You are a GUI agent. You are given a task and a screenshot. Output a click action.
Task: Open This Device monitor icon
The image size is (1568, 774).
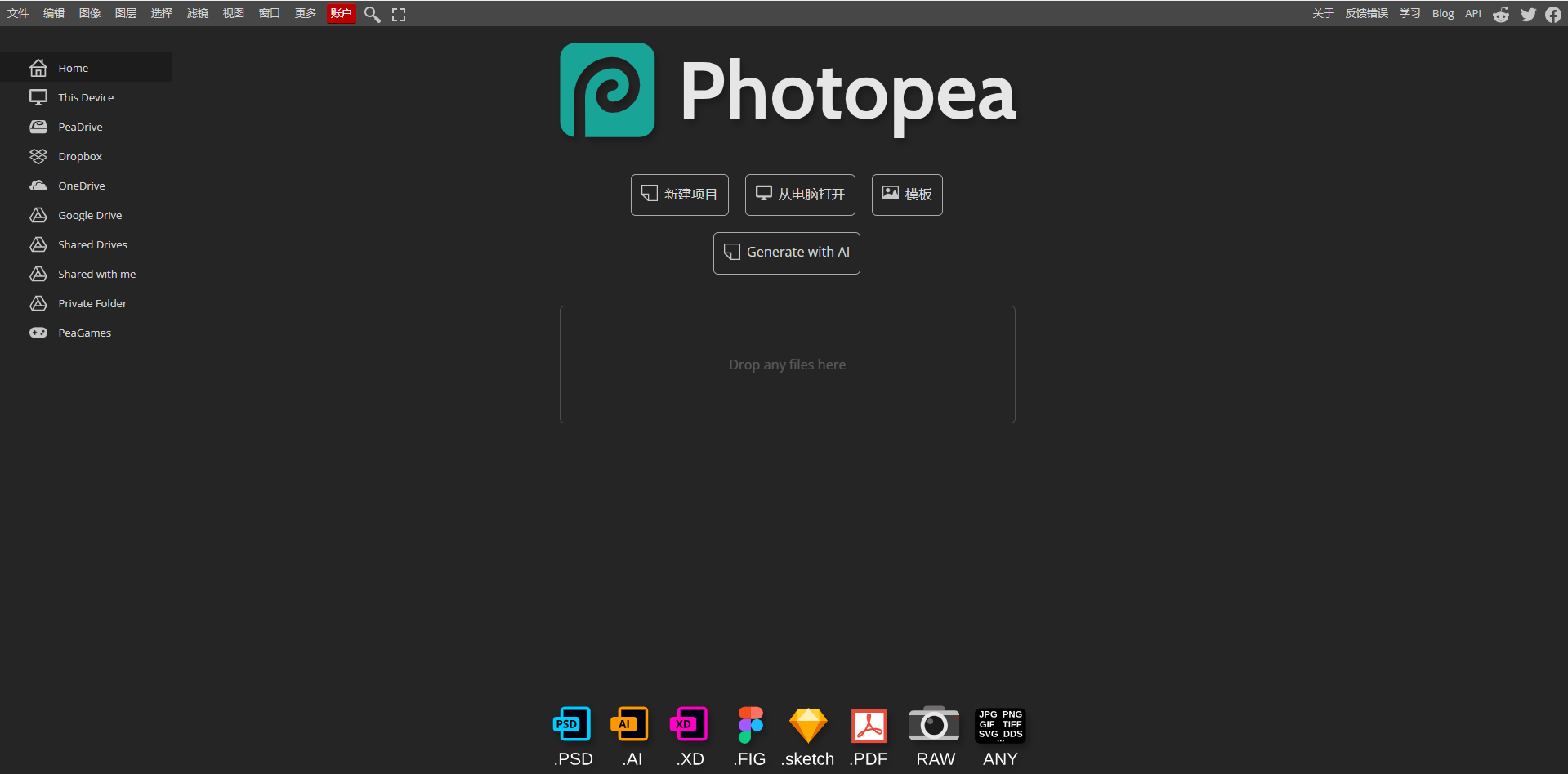[38, 97]
